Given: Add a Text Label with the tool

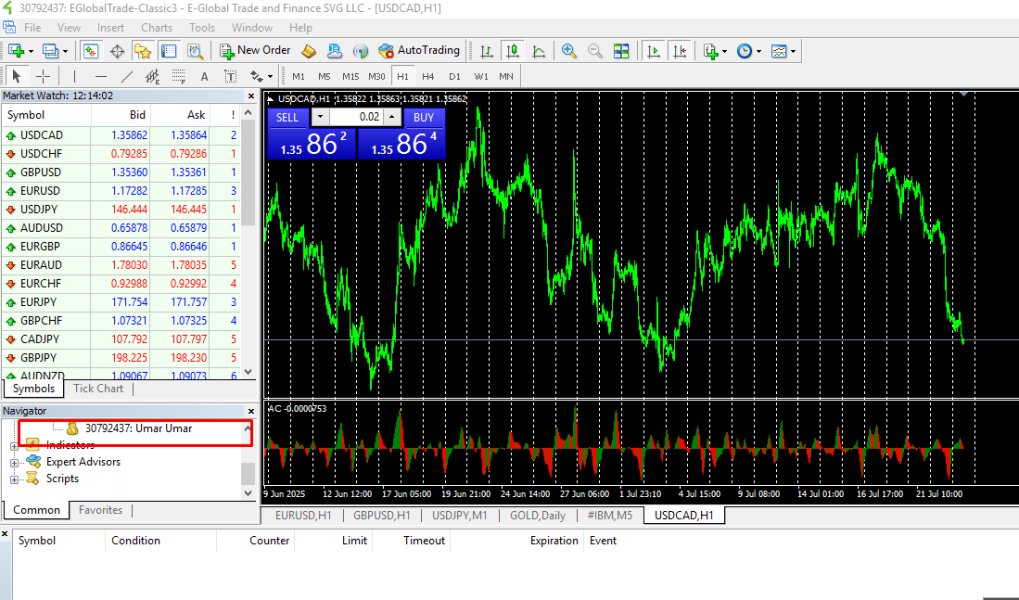Looking at the screenshot, I should pyautogui.click(x=230, y=76).
